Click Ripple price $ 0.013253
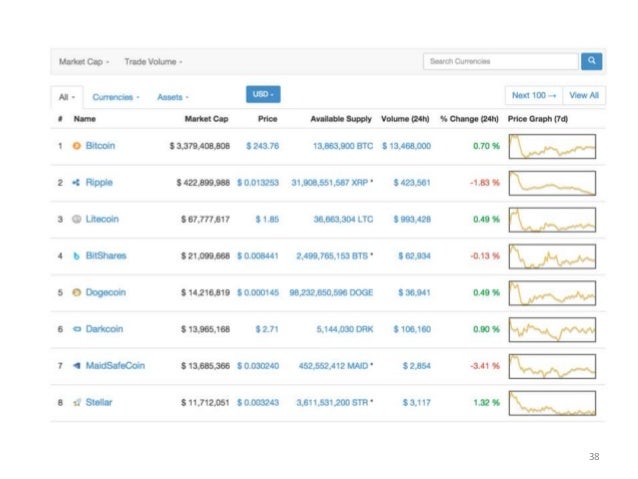This screenshot has width=638, height=479. 258,182
